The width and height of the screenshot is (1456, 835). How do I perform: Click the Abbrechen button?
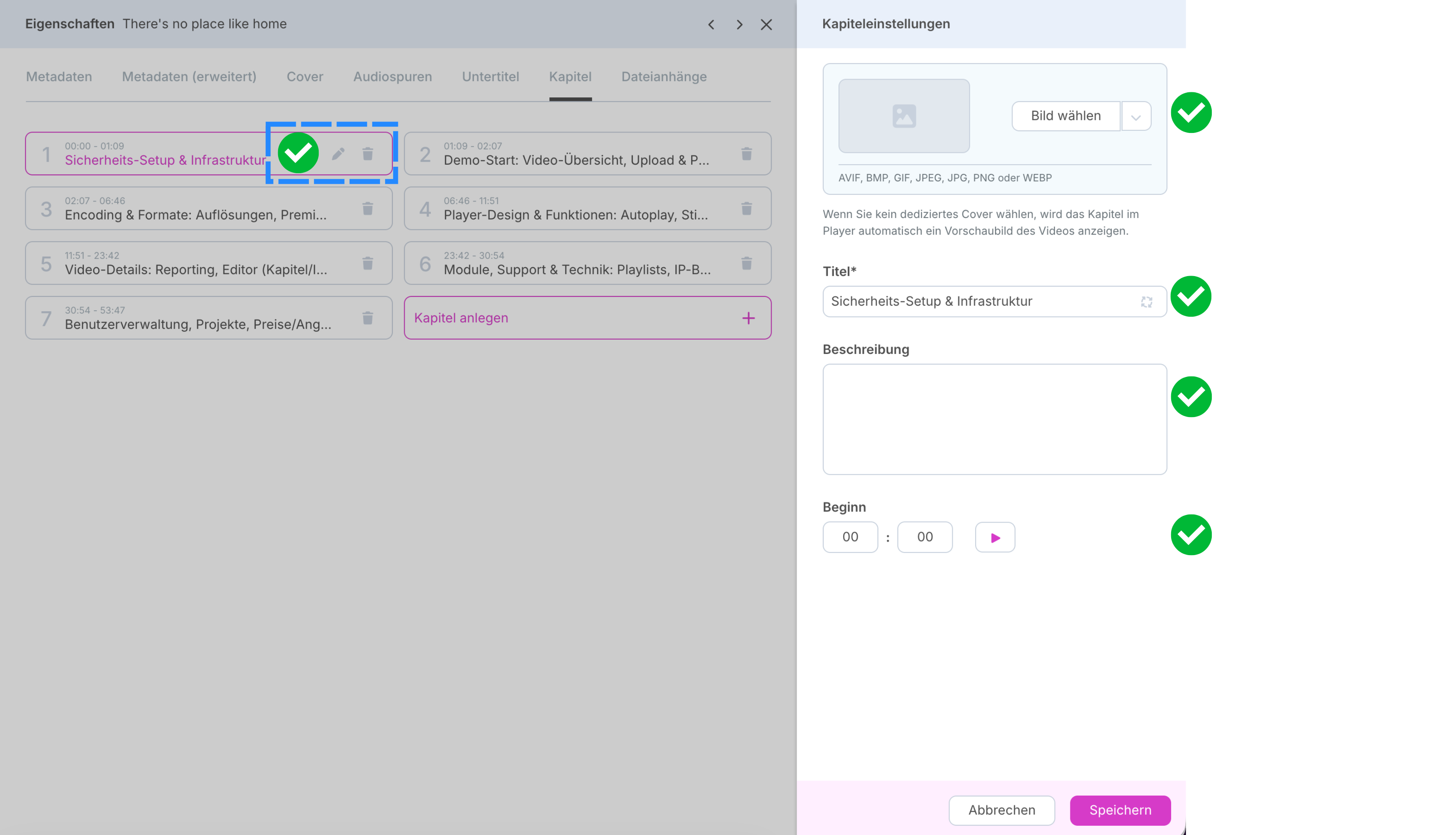pos(1001,810)
